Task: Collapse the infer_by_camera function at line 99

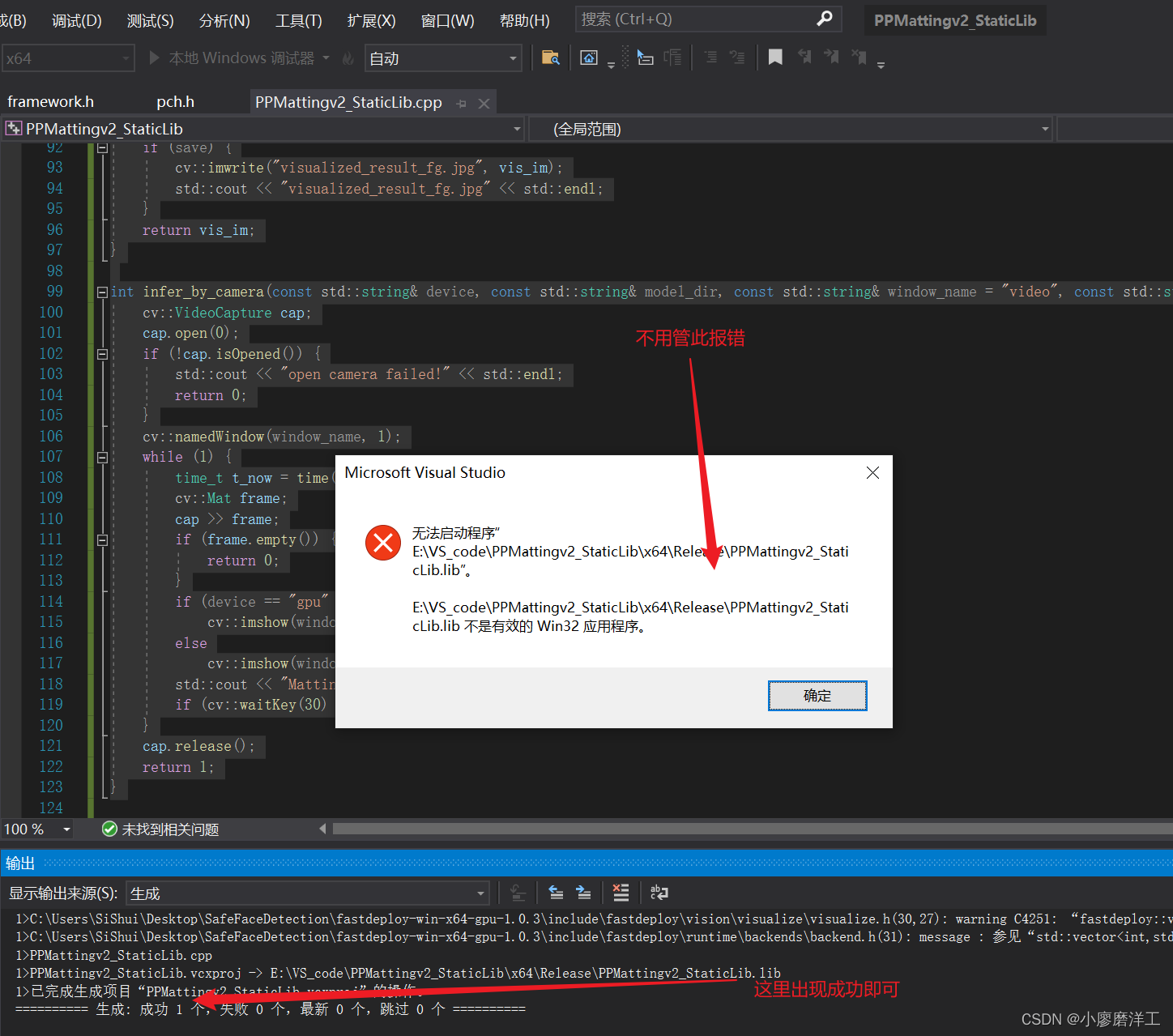Action: click(x=102, y=292)
